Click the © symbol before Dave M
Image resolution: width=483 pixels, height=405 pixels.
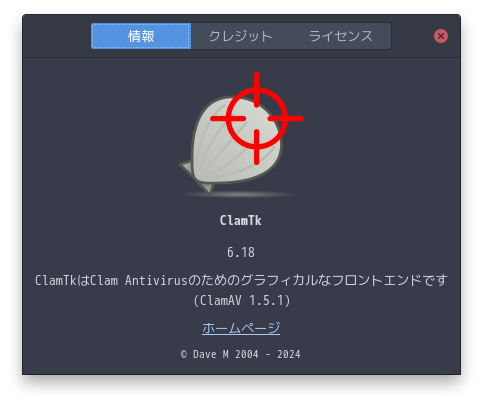tap(184, 354)
